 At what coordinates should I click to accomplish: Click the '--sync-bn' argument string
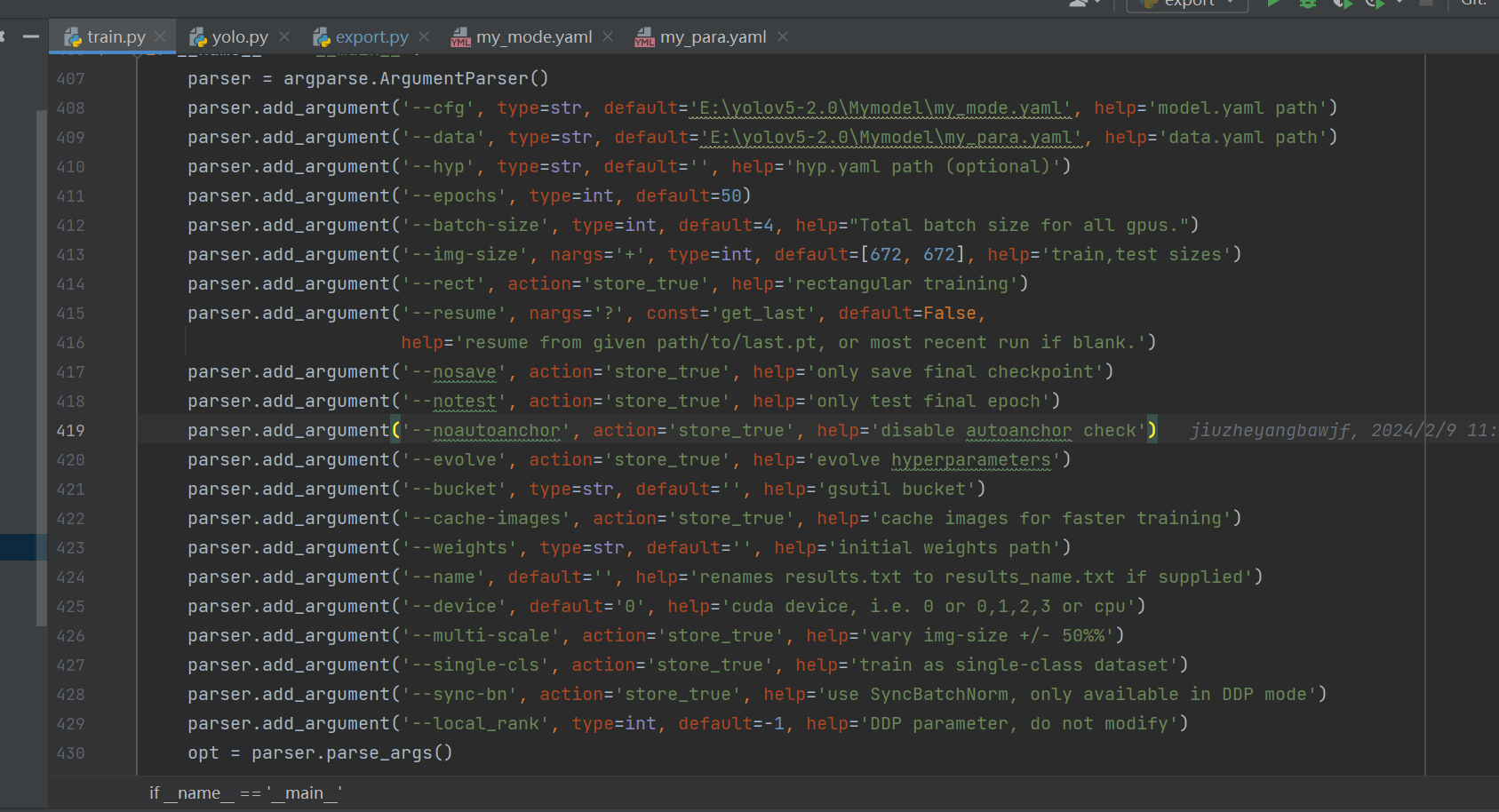pos(459,694)
